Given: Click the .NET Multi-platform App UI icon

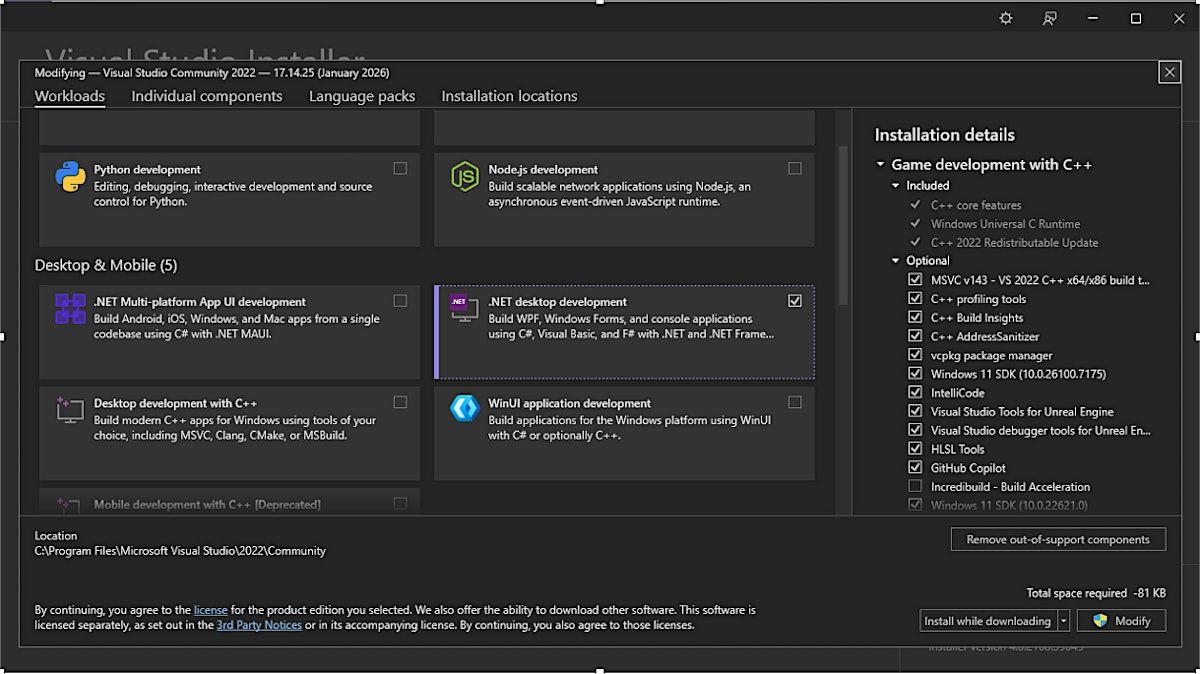Looking at the screenshot, I should coord(70,309).
